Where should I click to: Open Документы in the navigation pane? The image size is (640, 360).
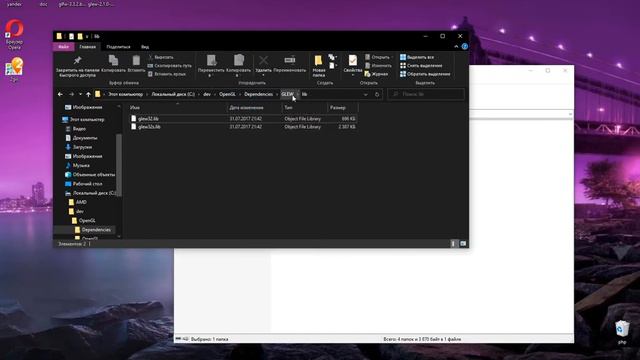point(84,138)
